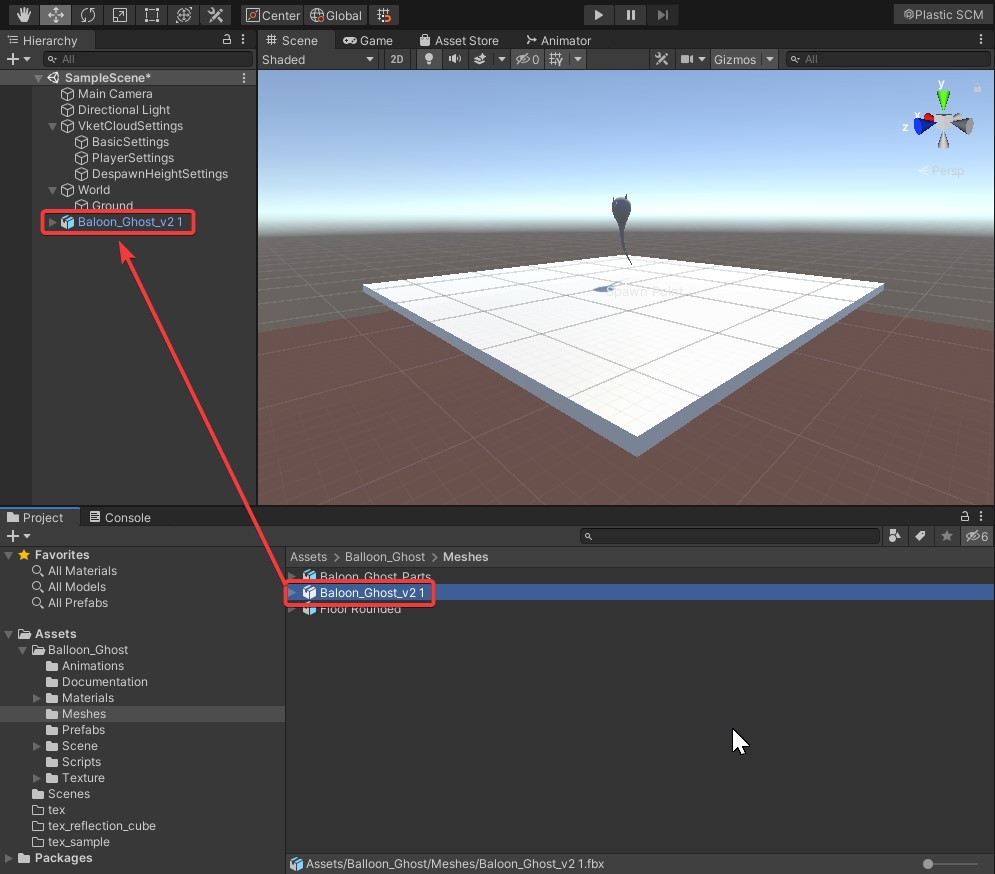Open the Shaded draw mode dropdown
995x874 pixels.
pos(317,60)
